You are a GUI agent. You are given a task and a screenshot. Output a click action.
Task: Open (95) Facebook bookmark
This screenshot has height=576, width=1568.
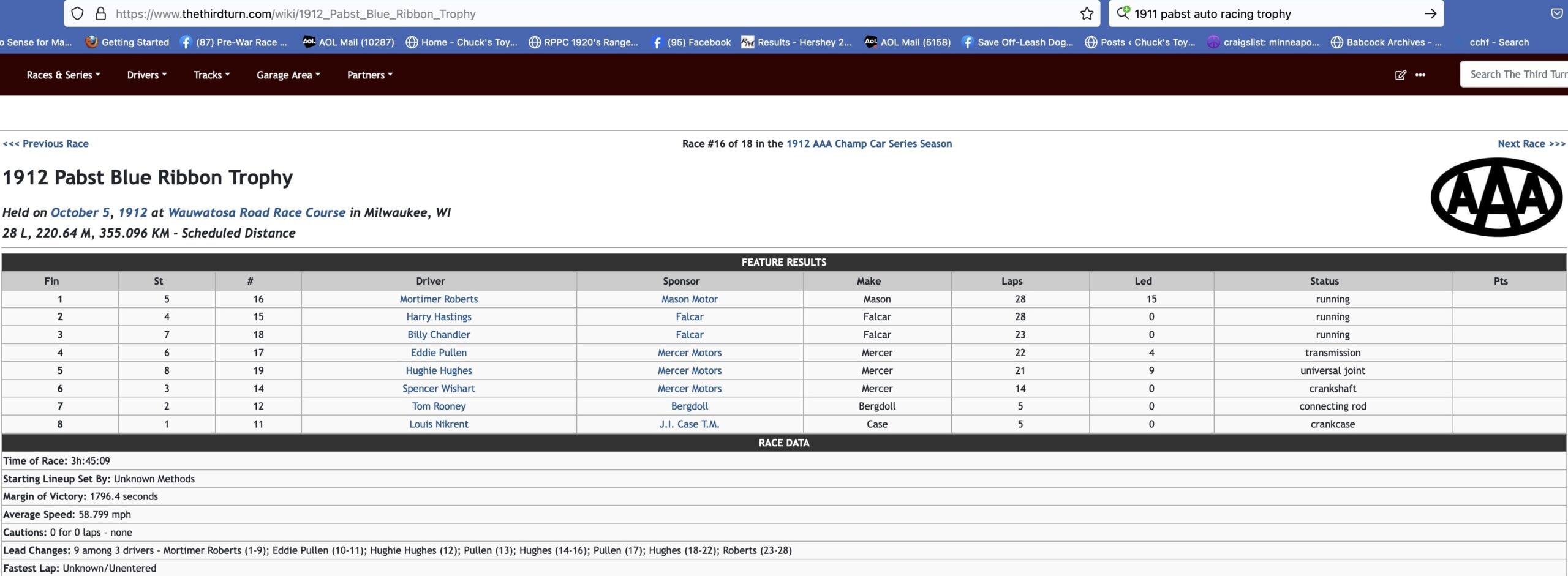pyautogui.click(x=691, y=42)
